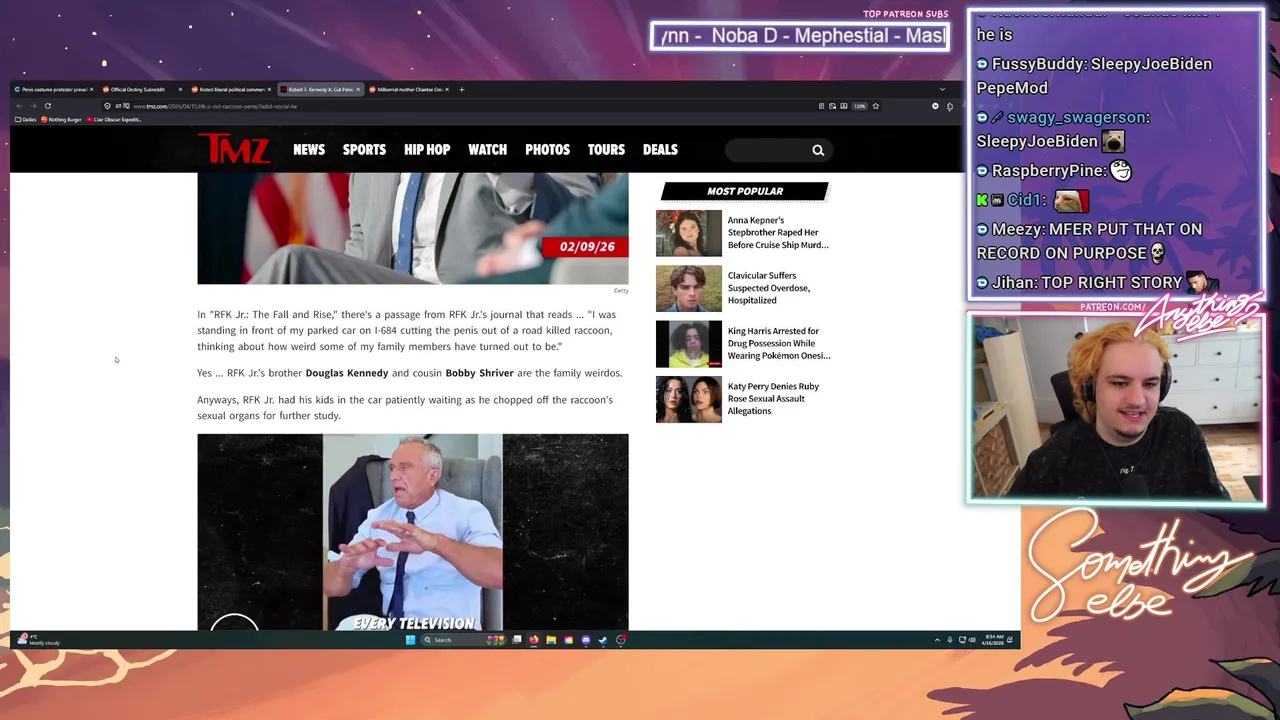Close the 'Robert F. Kennedy Jr.' tab
The height and width of the screenshot is (720, 1280).
(358, 89)
